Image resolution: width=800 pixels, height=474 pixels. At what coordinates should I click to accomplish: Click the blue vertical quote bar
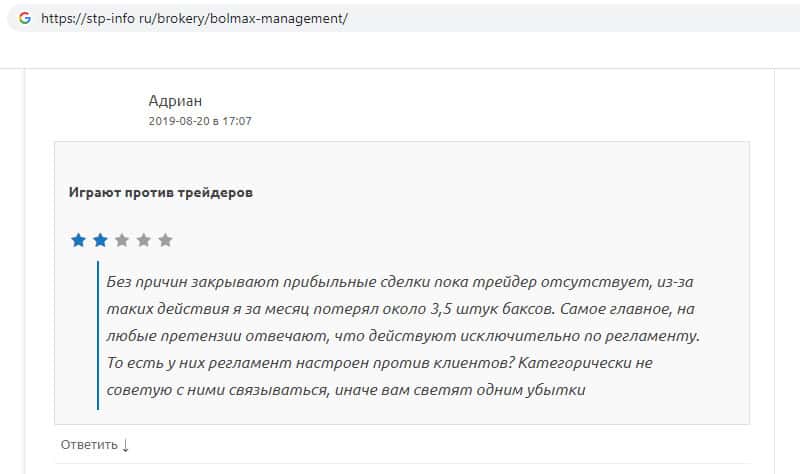coord(98,335)
